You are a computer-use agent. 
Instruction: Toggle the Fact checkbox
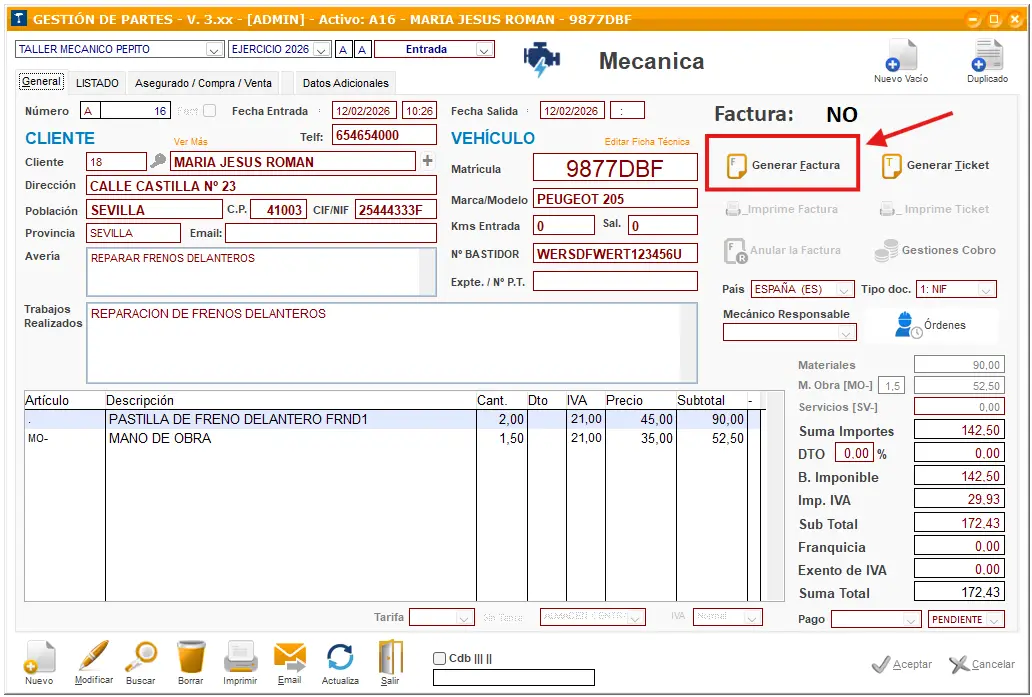209,111
